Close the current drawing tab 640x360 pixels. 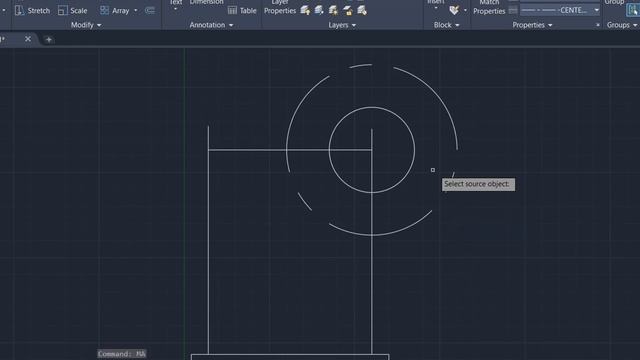[x=28, y=39]
